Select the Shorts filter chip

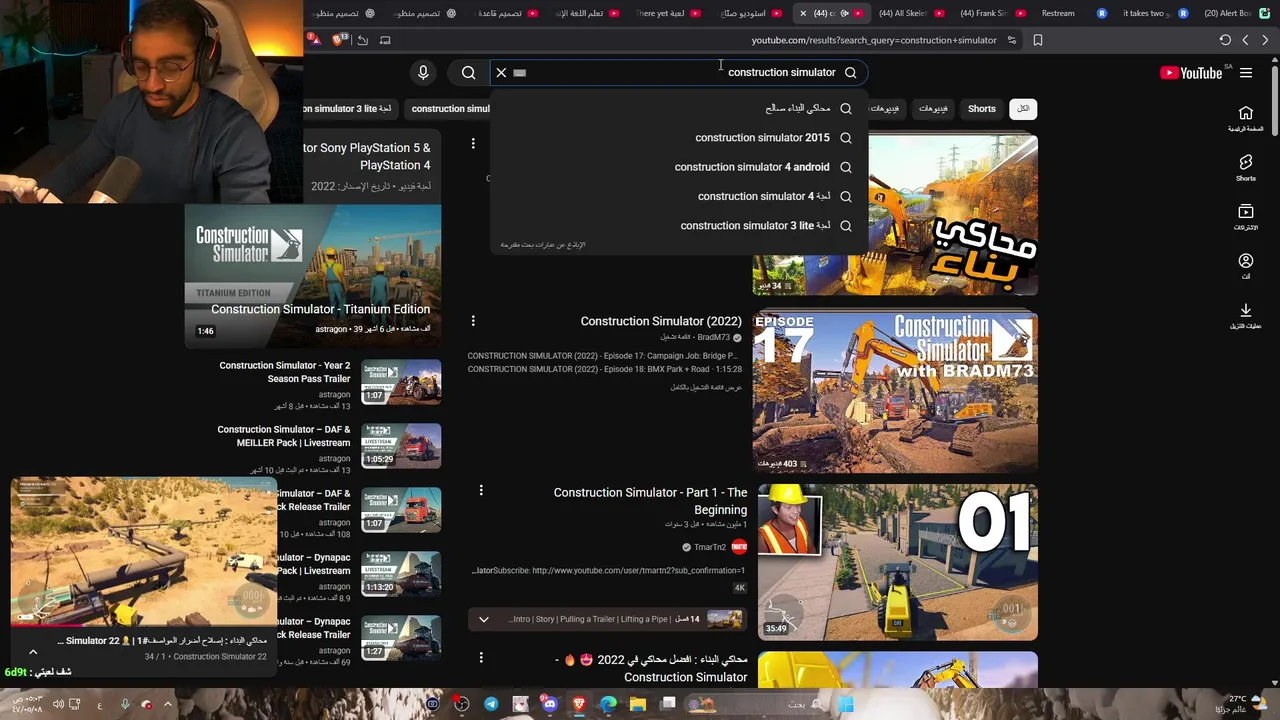point(981,108)
